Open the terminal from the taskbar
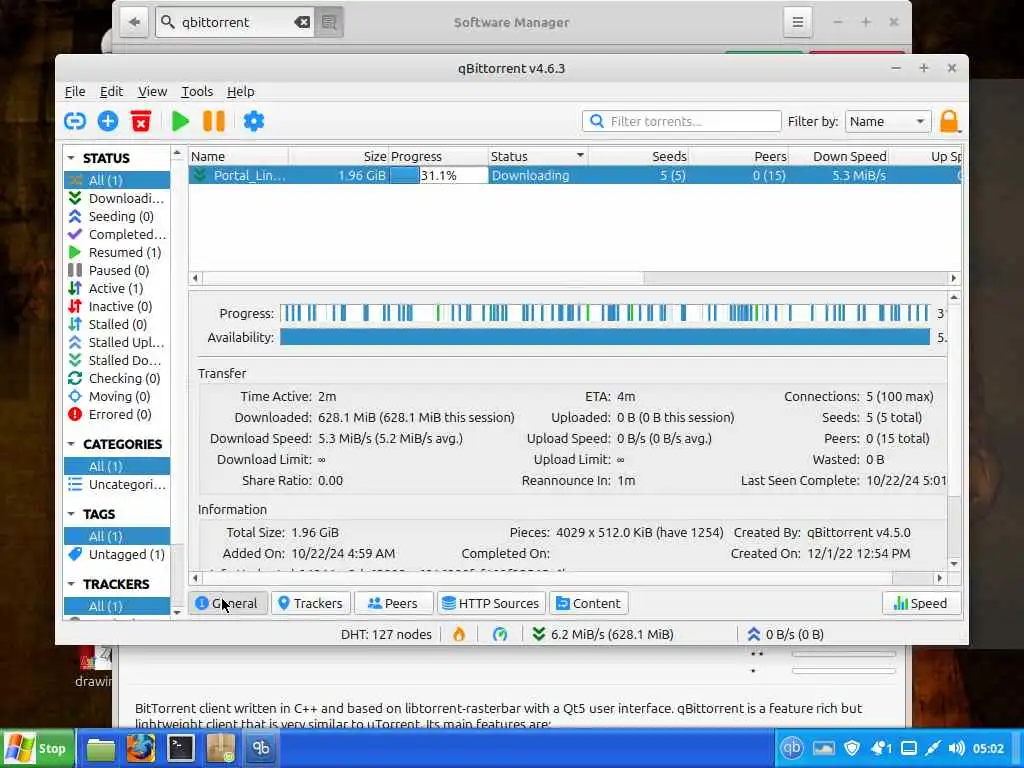Image resolution: width=1024 pixels, height=768 pixels. coord(180,748)
